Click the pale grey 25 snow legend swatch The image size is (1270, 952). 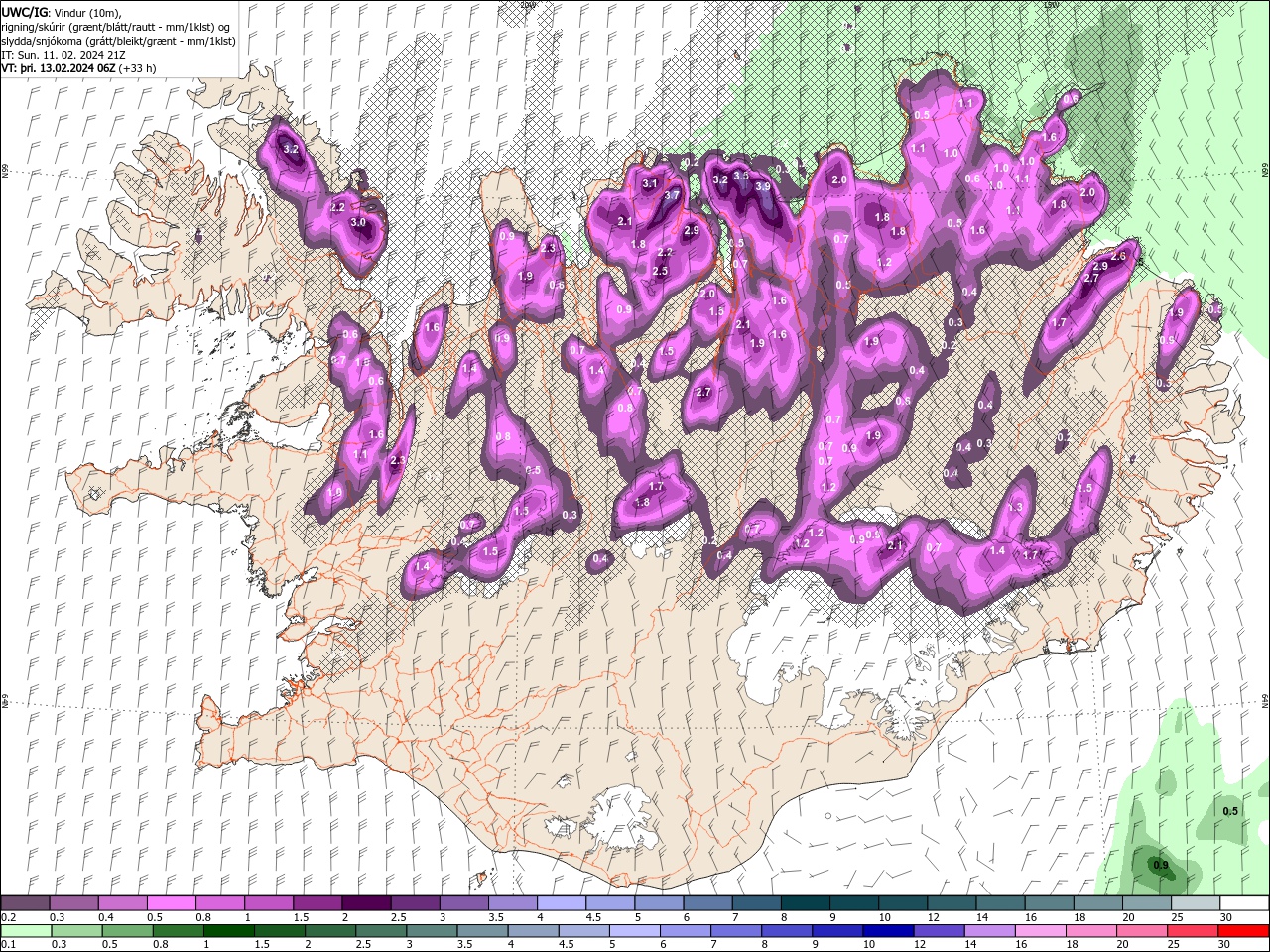pos(1195,903)
